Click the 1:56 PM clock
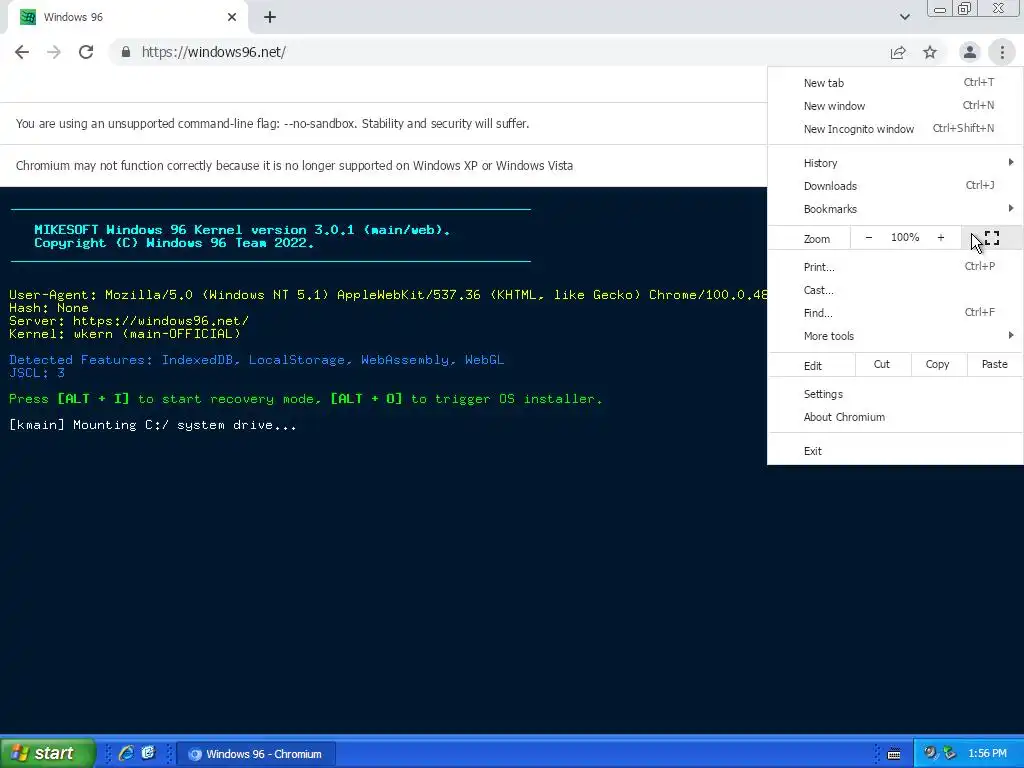Viewport: 1024px width, 768px height. tap(987, 754)
